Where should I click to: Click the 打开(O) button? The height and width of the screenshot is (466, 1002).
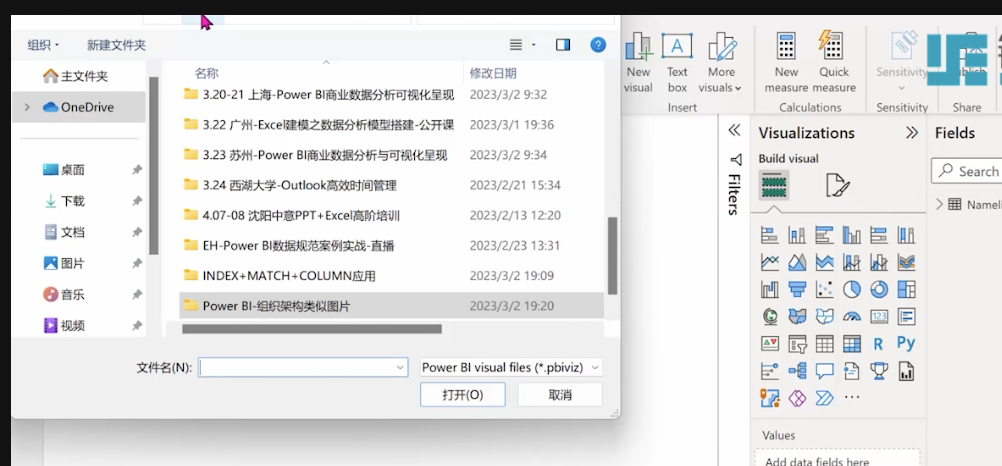coord(463,394)
